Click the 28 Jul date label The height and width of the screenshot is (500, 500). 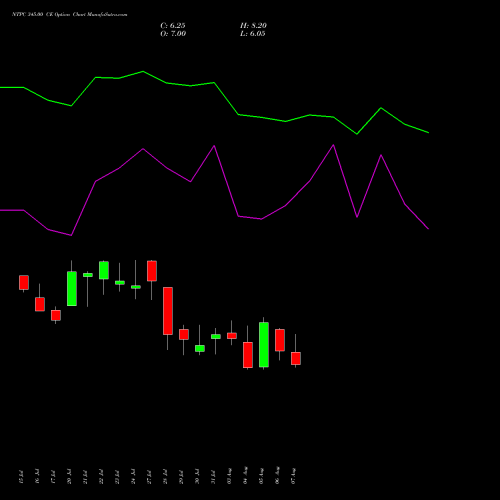[x=166, y=477]
